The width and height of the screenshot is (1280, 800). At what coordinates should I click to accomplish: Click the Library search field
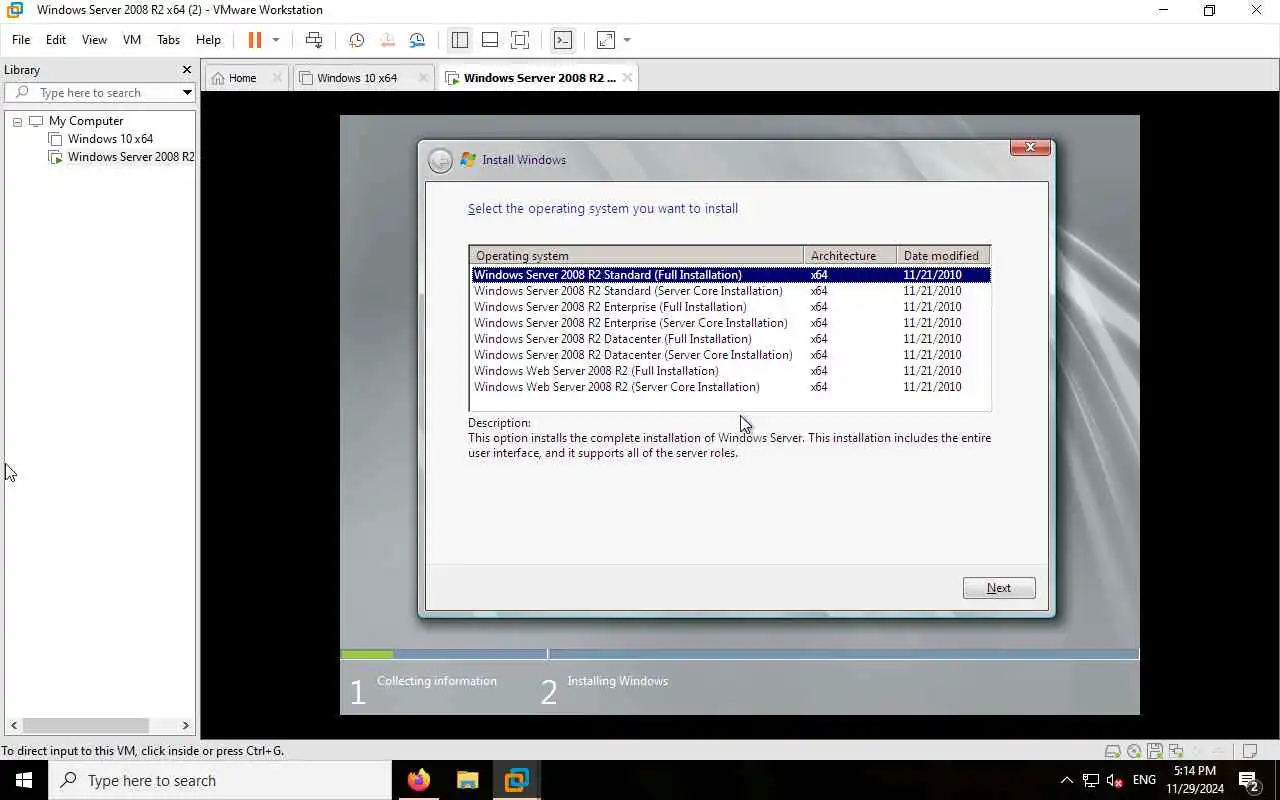(x=100, y=93)
